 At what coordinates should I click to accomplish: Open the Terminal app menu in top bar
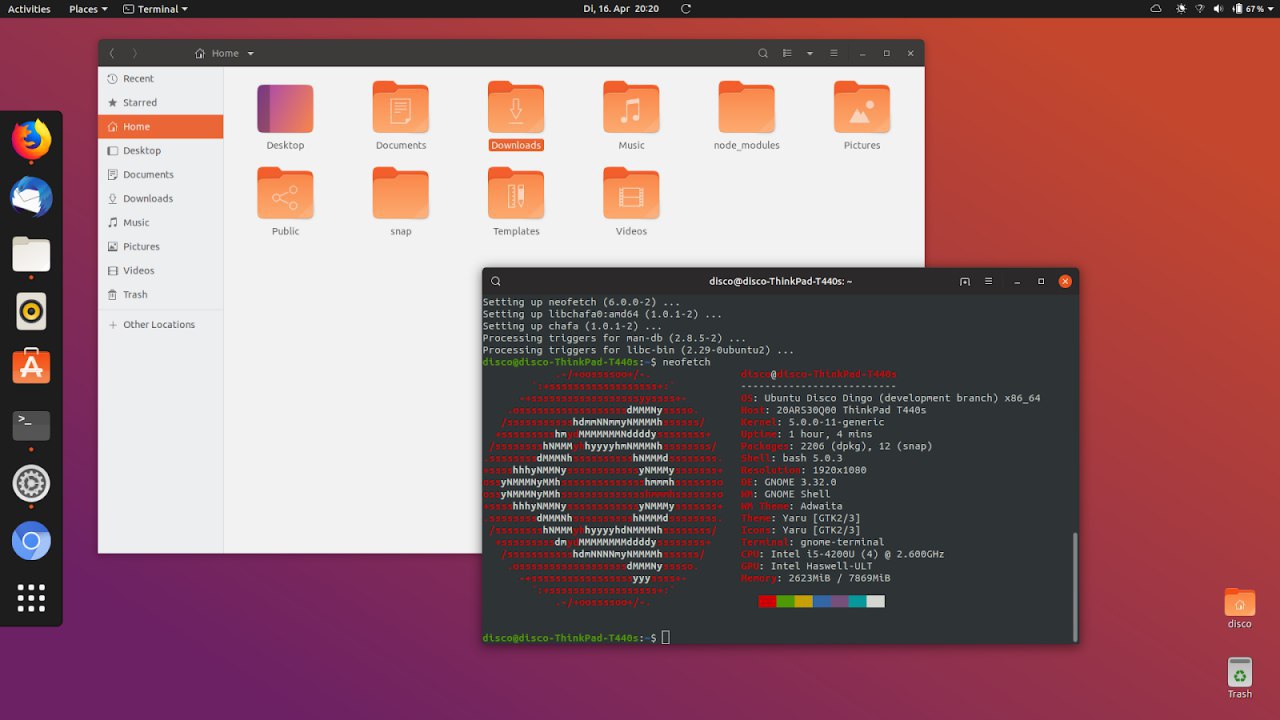[155, 9]
